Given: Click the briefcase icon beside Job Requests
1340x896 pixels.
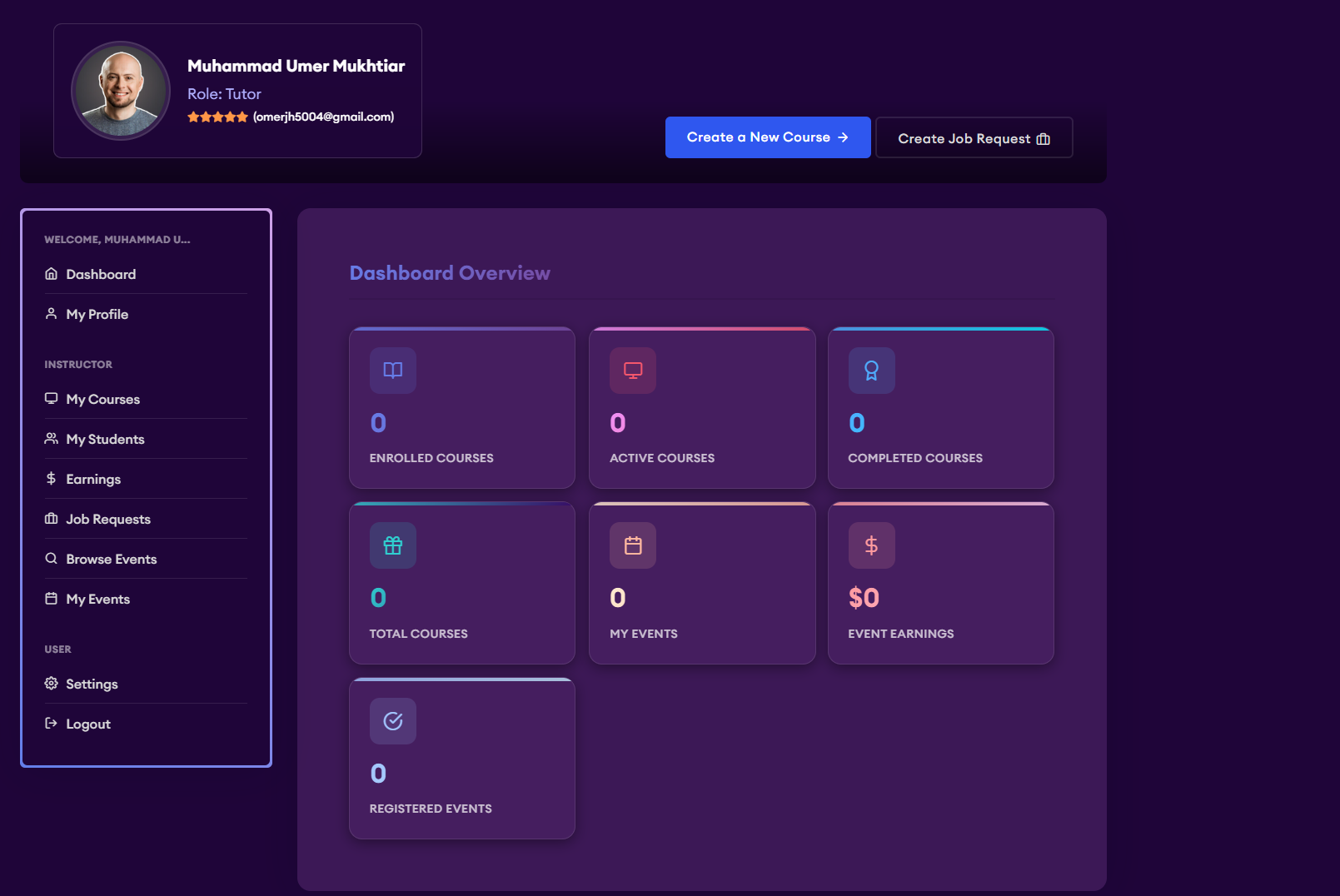Looking at the screenshot, I should tap(51, 519).
